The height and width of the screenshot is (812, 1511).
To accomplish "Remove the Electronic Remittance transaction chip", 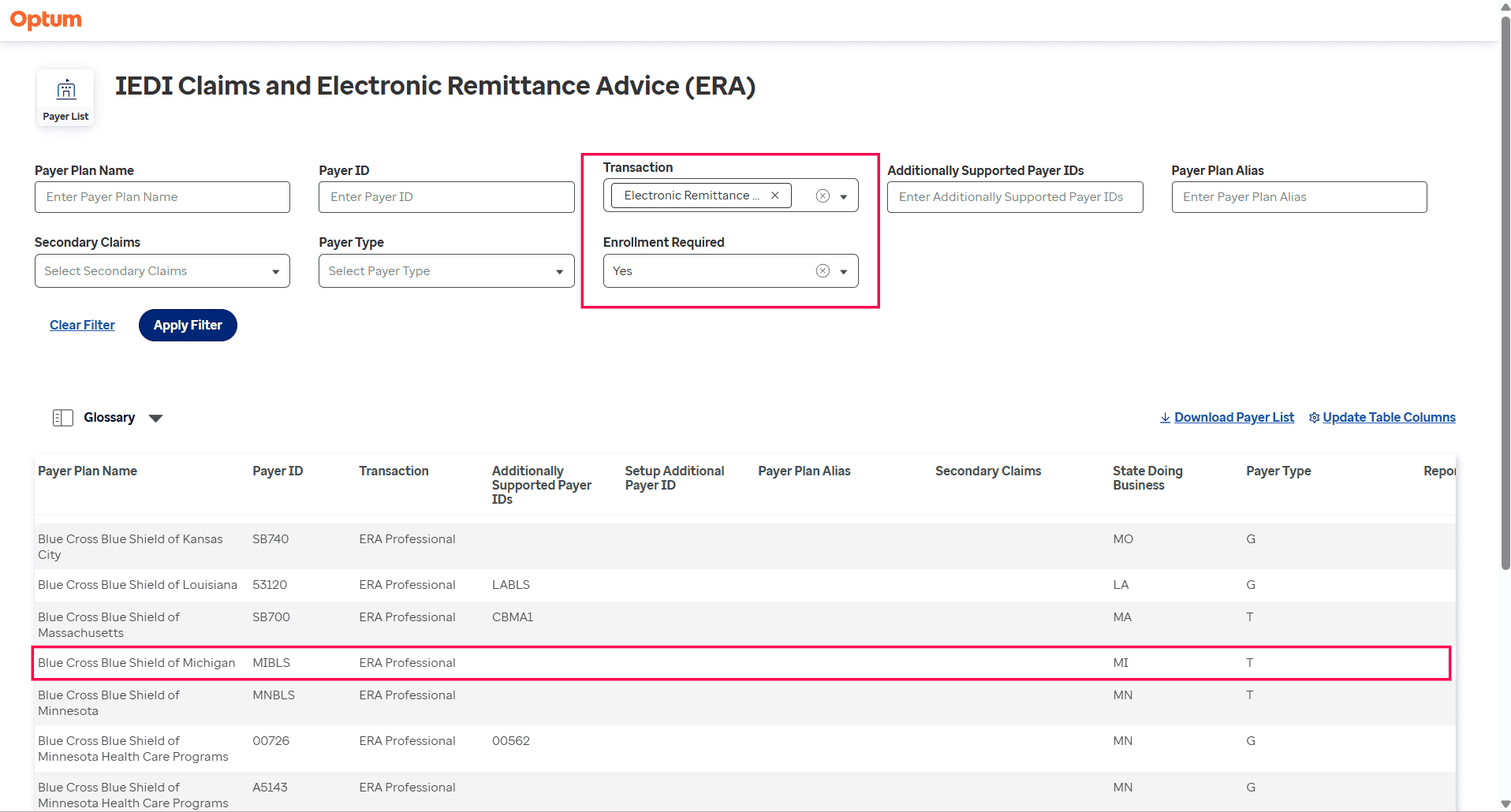I will coord(774,196).
